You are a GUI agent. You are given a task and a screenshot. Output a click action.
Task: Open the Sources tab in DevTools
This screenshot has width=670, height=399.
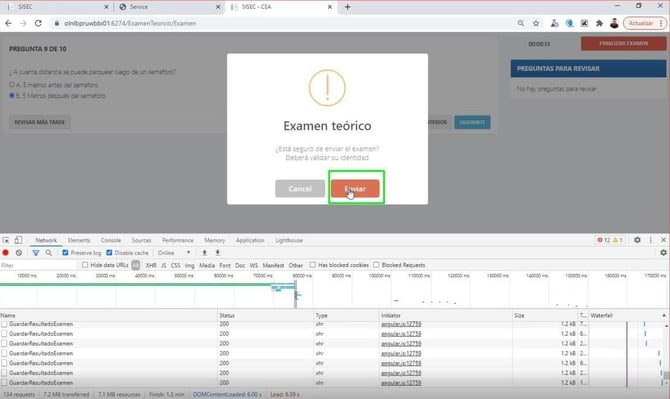click(x=141, y=241)
